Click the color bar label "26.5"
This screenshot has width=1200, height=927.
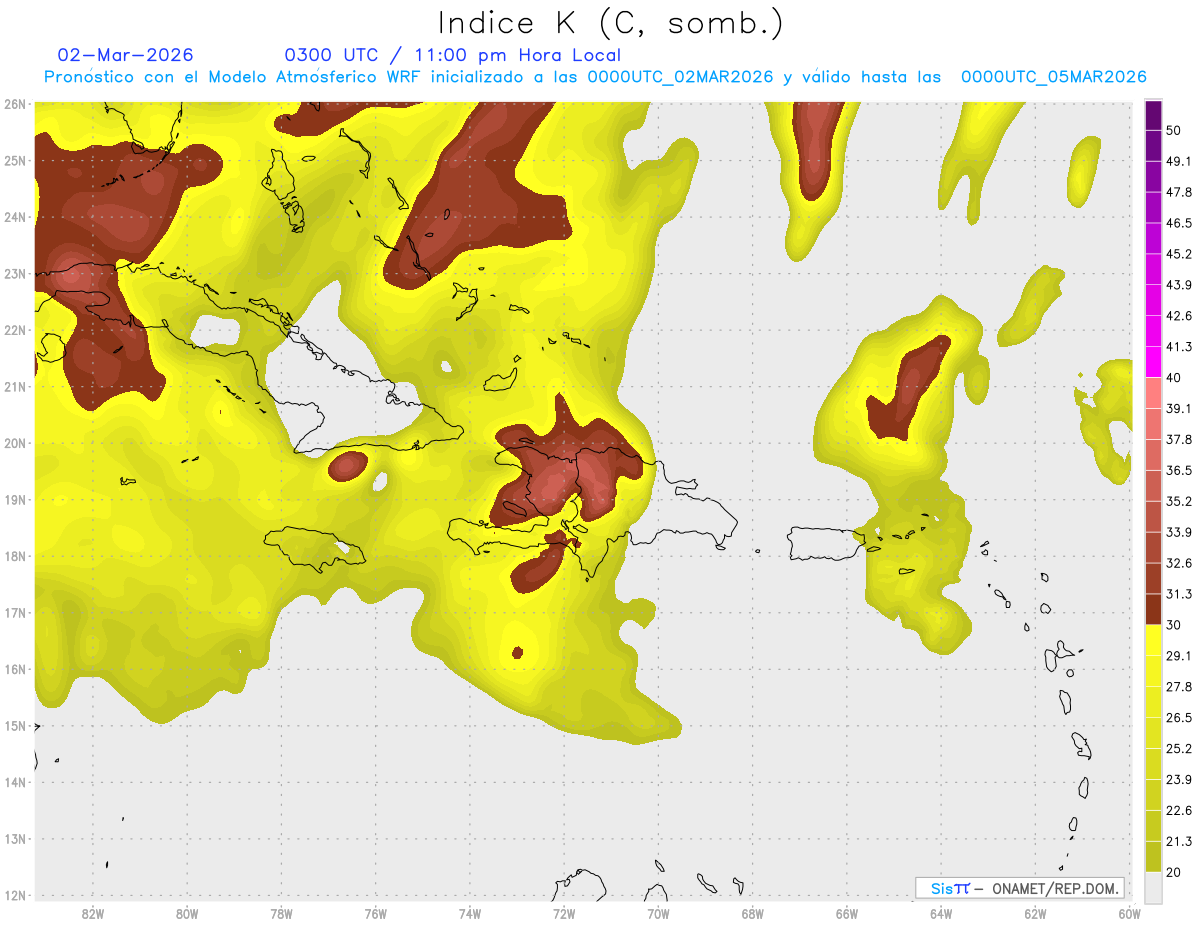(1180, 717)
